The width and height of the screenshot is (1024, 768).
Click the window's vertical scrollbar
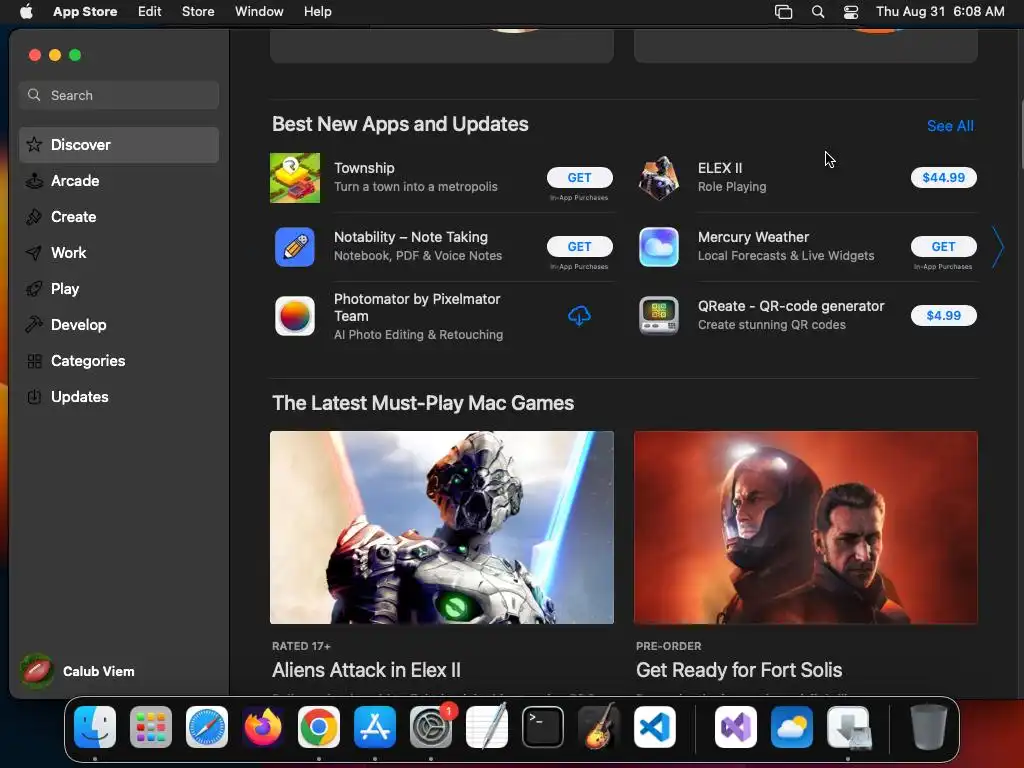pyautogui.click(x=1020, y=134)
